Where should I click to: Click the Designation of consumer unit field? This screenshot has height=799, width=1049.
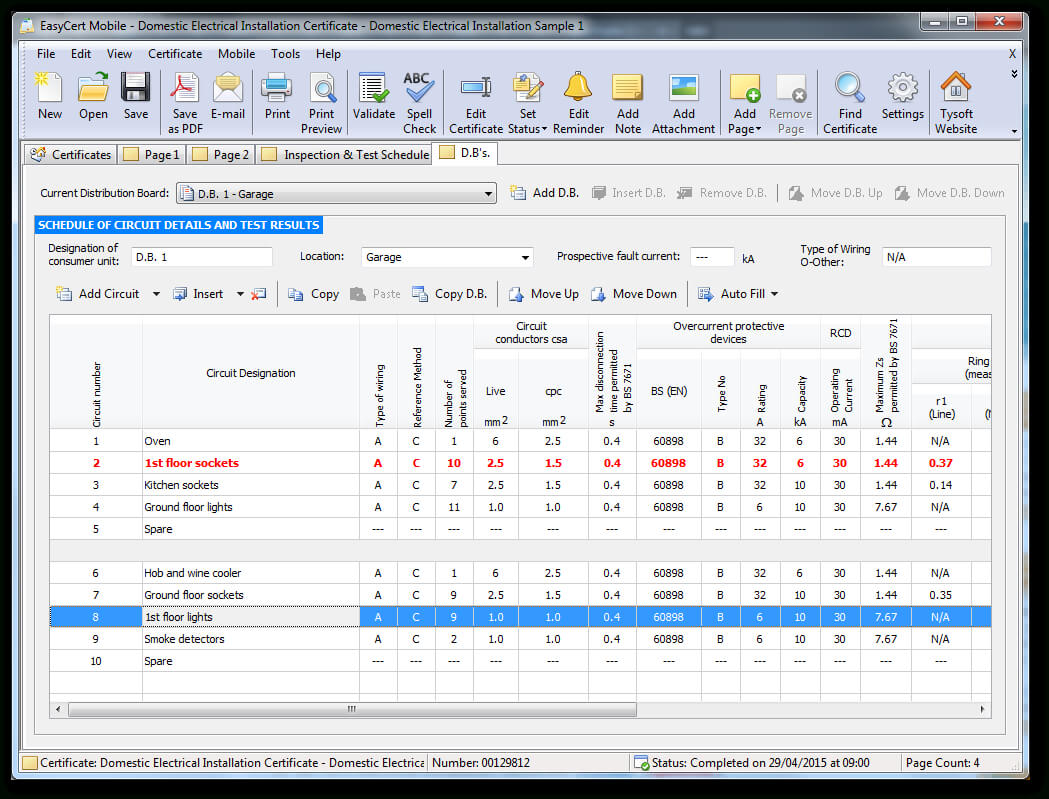pos(201,257)
